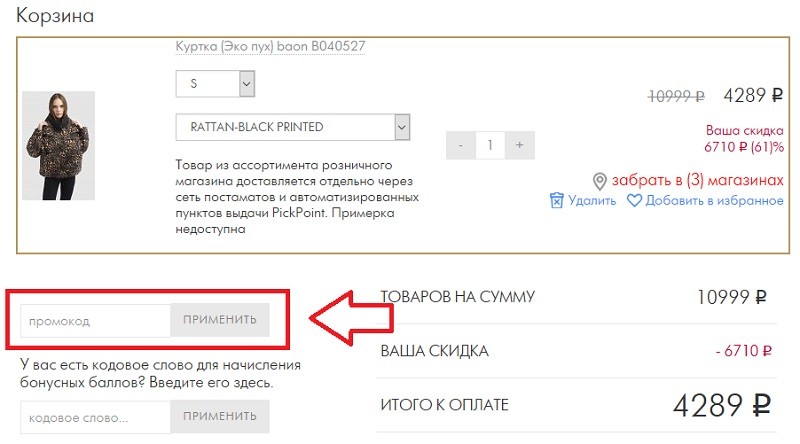Image resolution: width=800 pixels, height=444 pixels.
Task: Click the crossed-out 10999 ₽ old price
Action: [x=676, y=96]
